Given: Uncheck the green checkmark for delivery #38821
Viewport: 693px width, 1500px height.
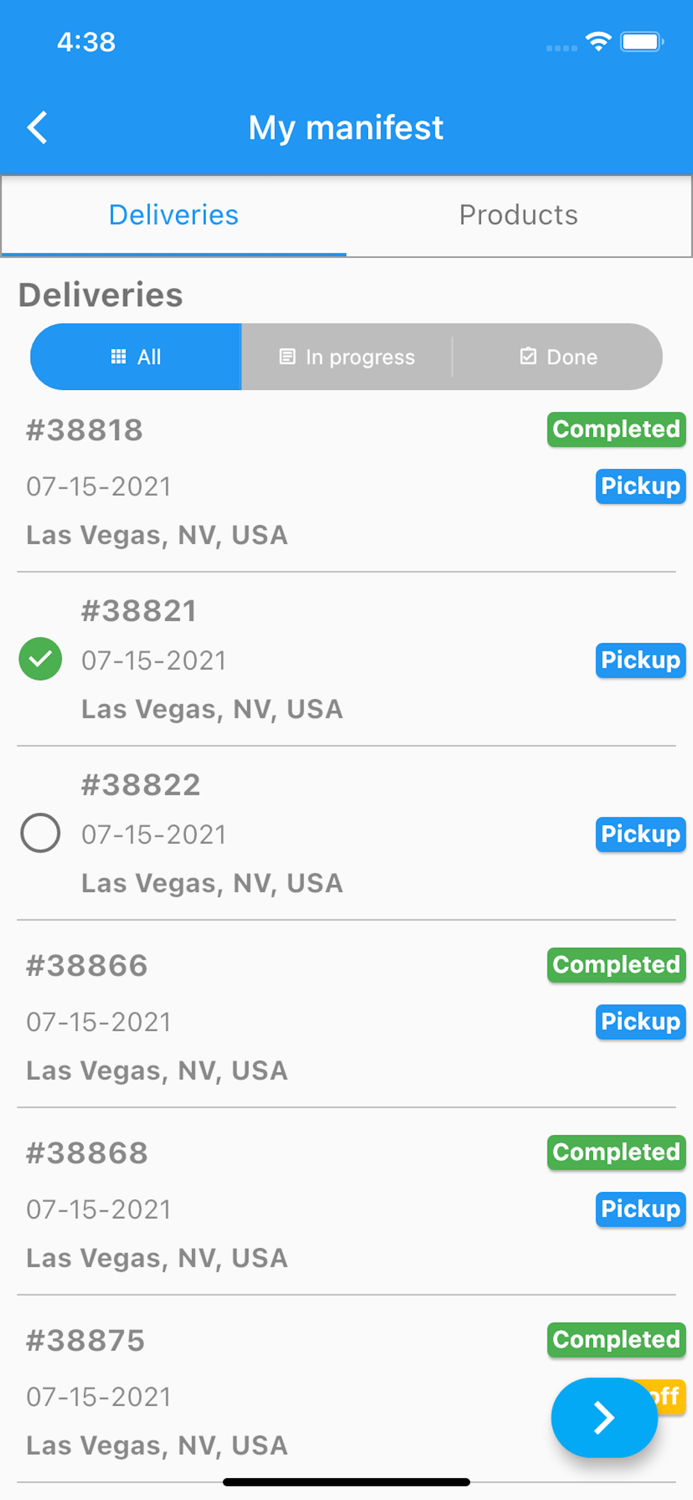Looking at the screenshot, I should (41, 659).
